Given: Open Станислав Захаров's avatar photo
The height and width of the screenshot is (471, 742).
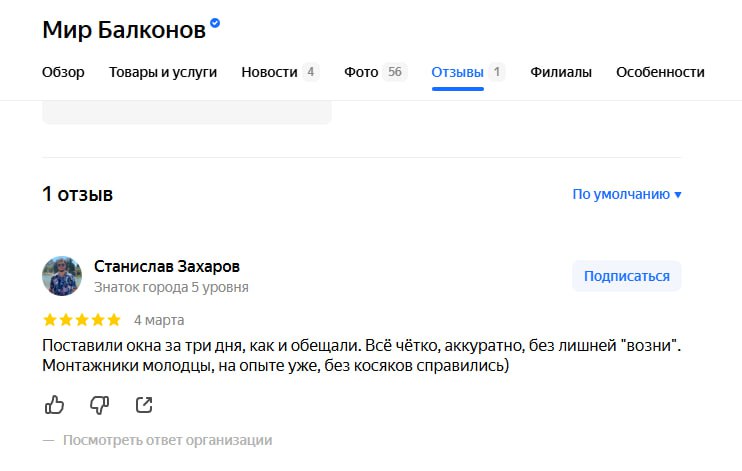Looking at the screenshot, I should click(62, 276).
